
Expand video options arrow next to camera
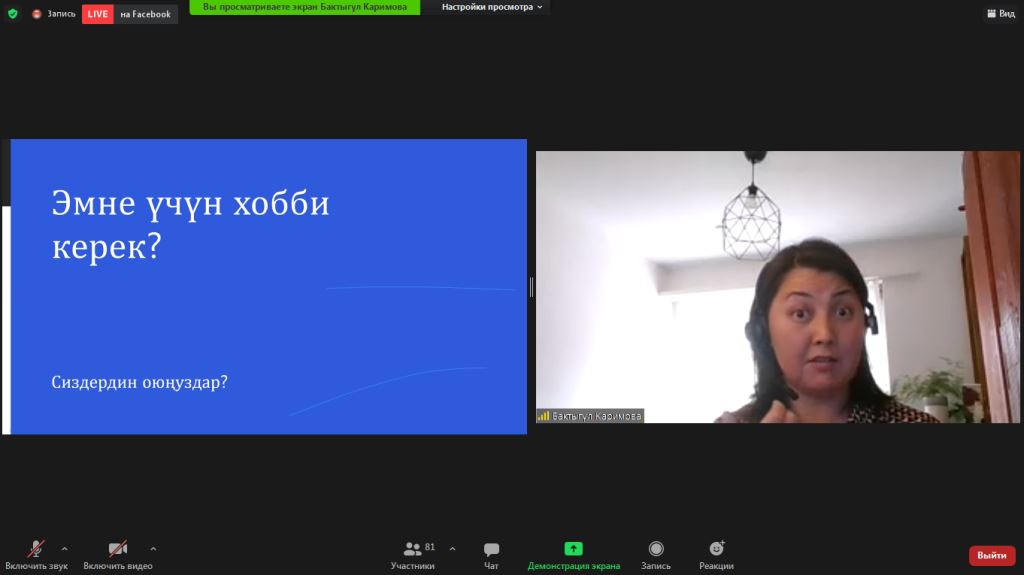(x=153, y=548)
